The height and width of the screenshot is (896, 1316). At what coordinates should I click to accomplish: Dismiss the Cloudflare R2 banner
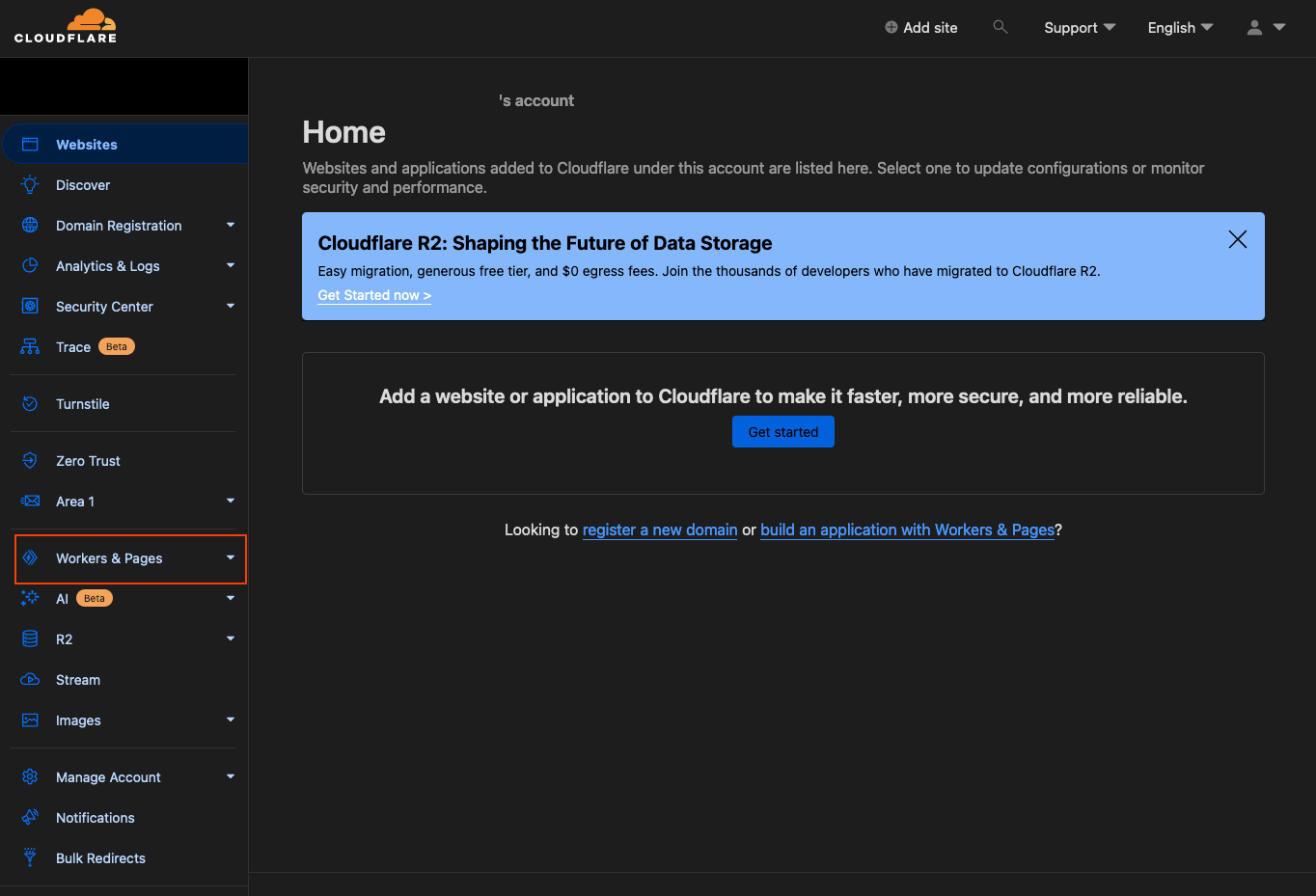[1238, 239]
